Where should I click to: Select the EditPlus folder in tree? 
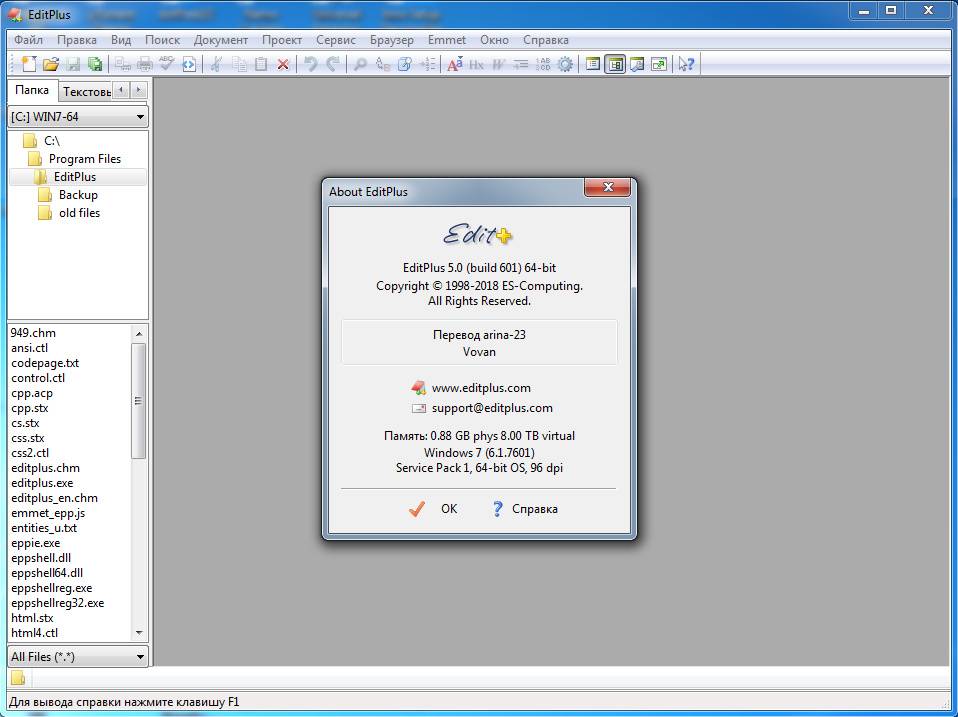(75, 177)
